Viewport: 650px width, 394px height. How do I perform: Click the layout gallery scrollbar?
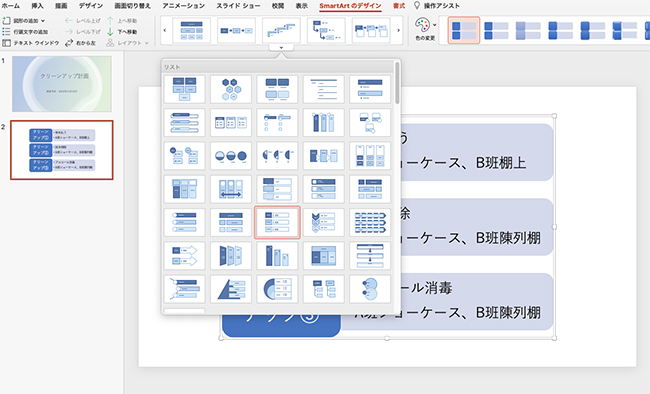[398, 83]
